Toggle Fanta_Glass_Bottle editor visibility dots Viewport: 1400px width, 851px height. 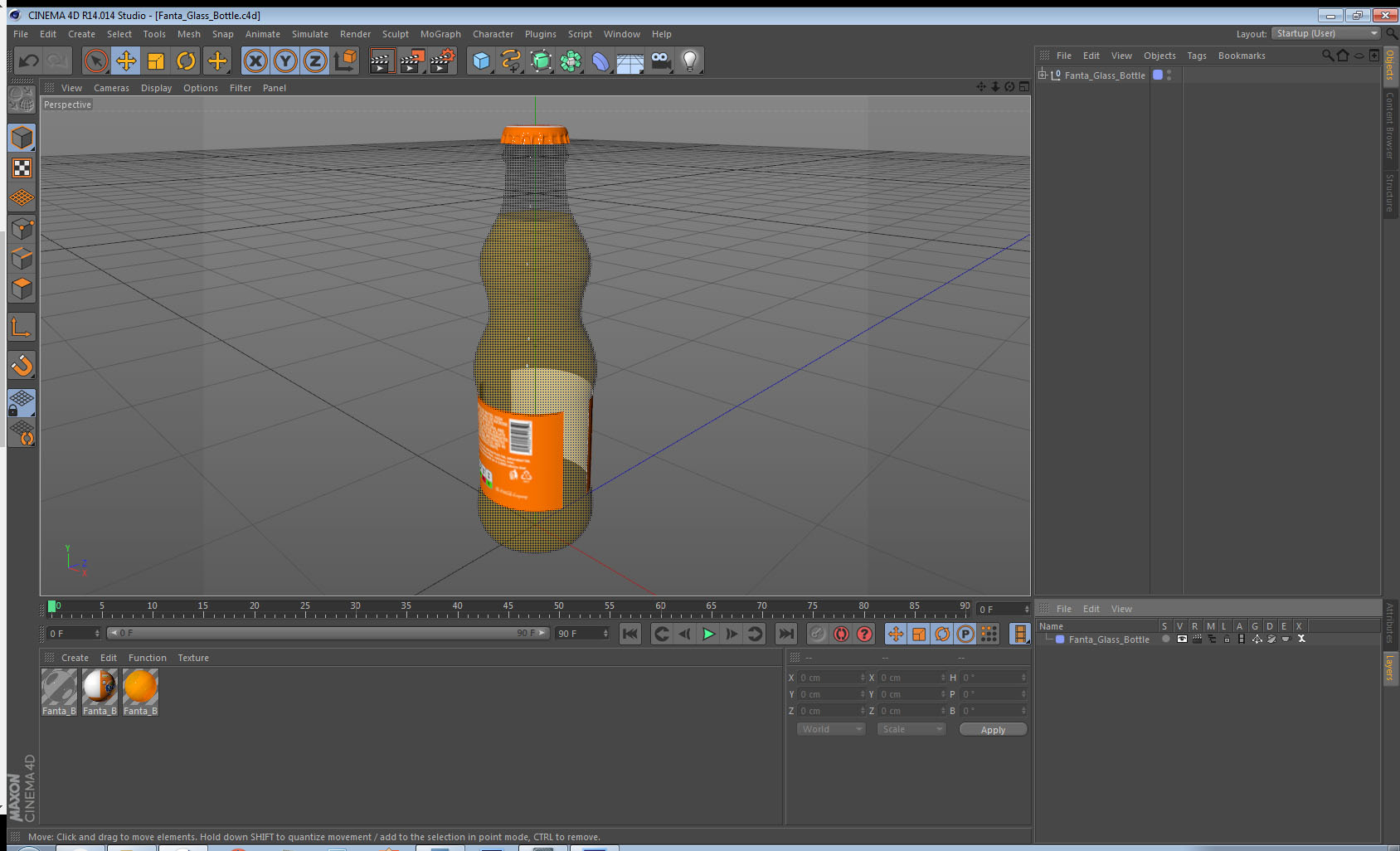pyautogui.click(x=1169, y=75)
